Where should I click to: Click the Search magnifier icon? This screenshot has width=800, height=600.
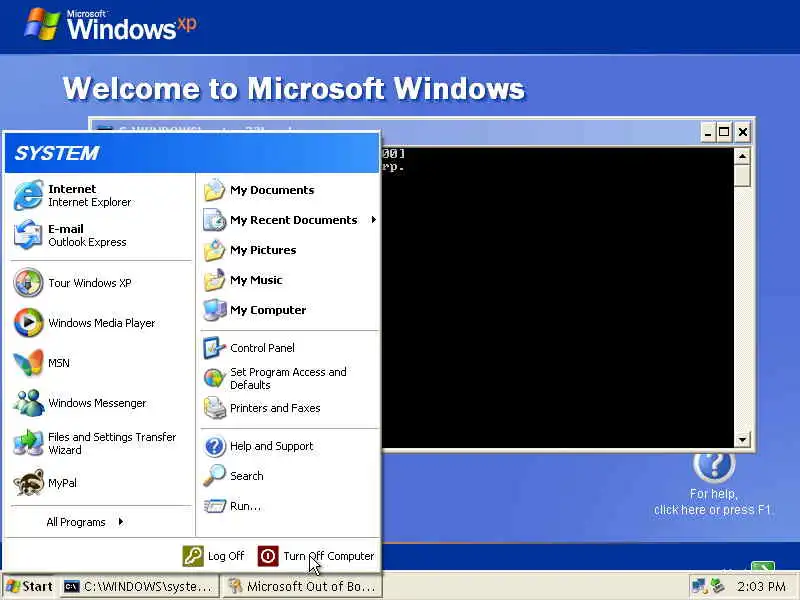[x=214, y=476]
